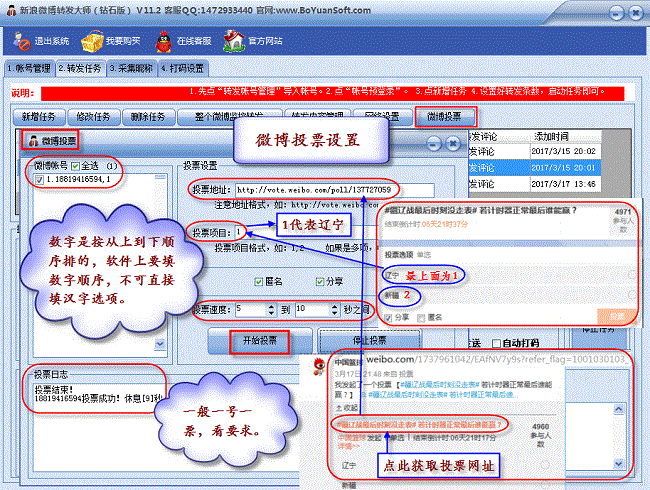The image size is (650, 490).
Task: Select task row 2017/3/15 20:02
Action: [x=535, y=151]
